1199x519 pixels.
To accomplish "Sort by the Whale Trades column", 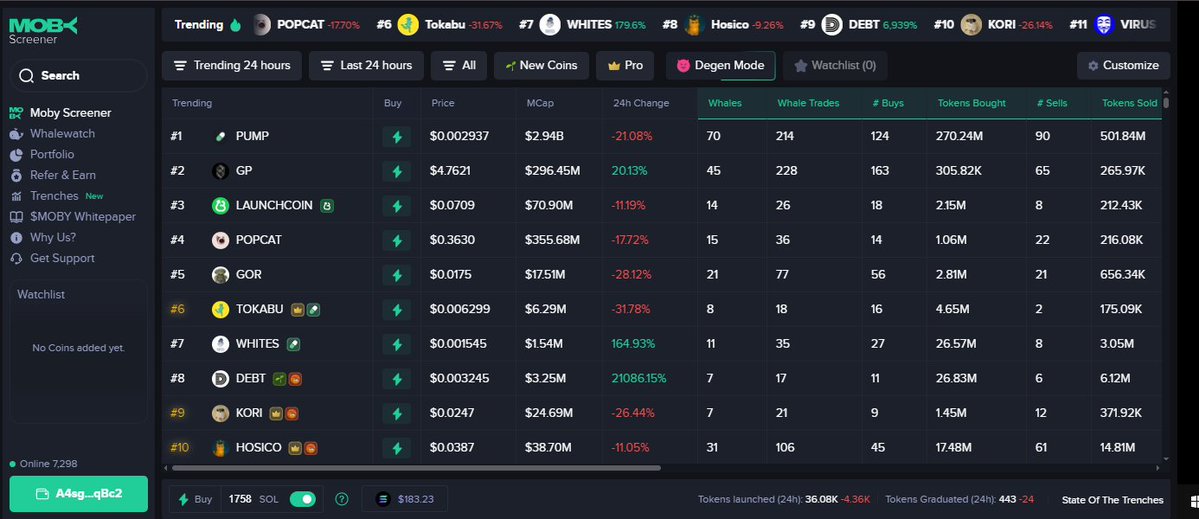I will 808,103.
